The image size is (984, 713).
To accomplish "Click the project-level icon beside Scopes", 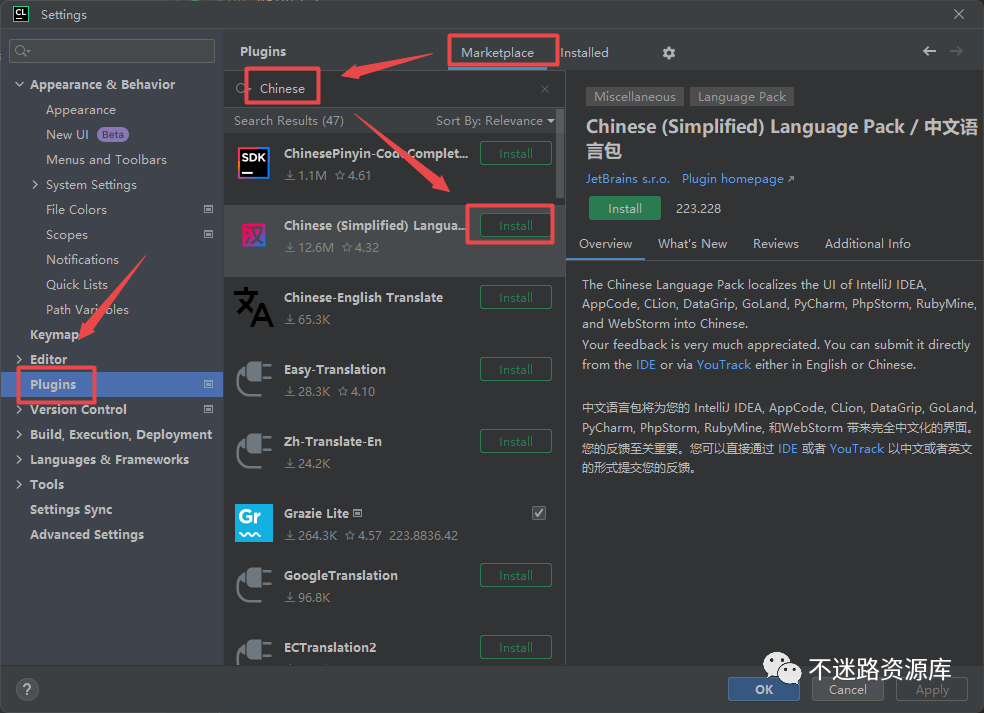I will (208, 234).
